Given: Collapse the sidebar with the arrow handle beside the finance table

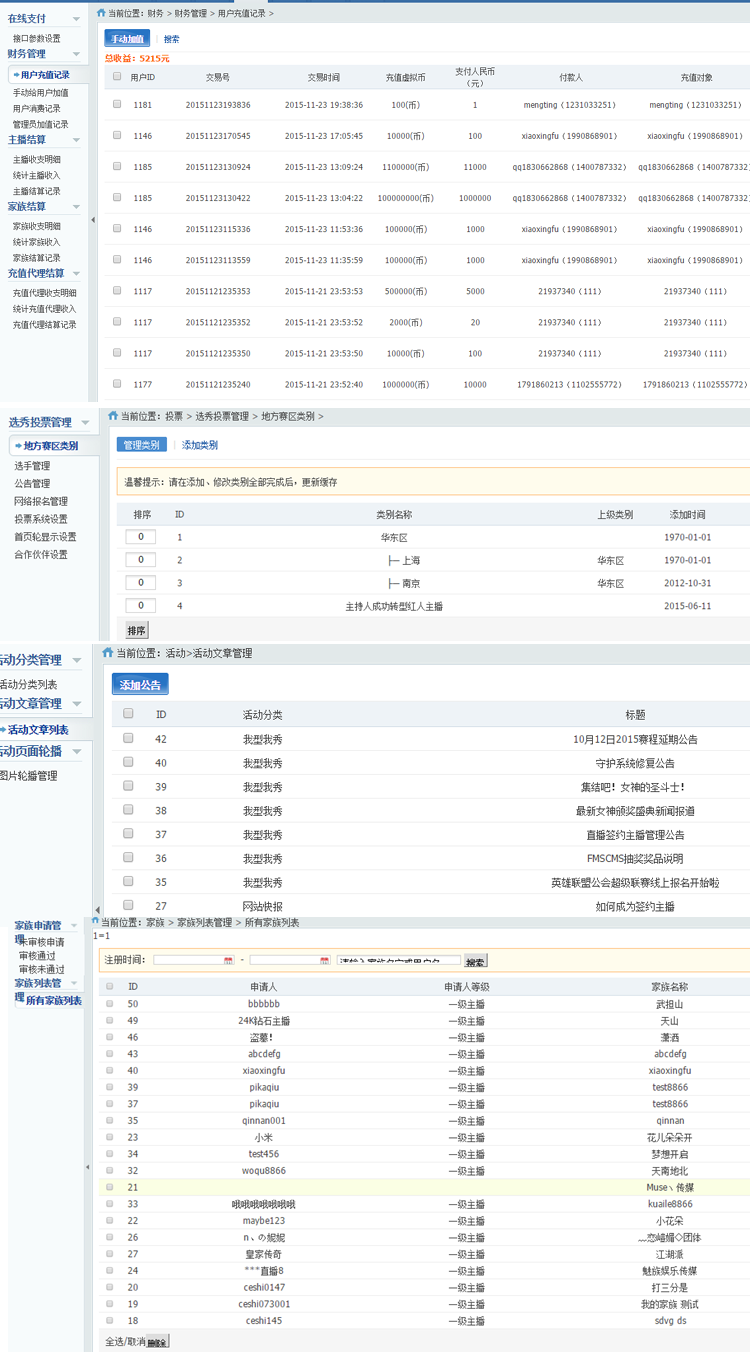Looking at the screenshot, I should pyautogui.click(x=93, y=219).
